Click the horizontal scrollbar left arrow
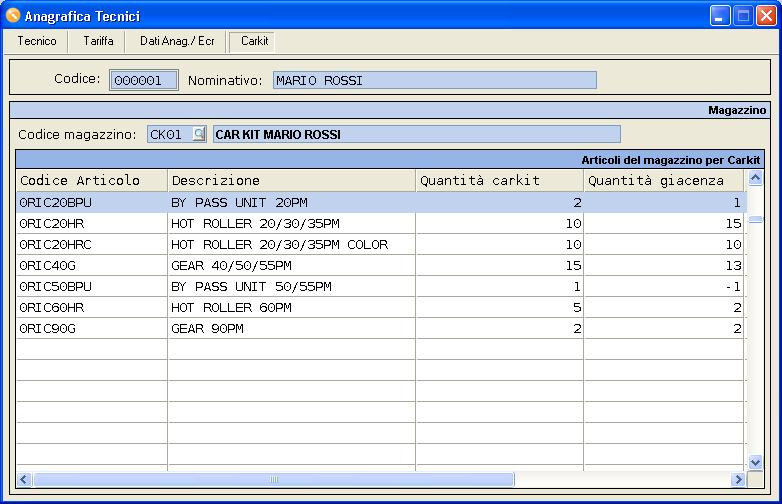This screenshot has width=782, height=504. pyautogui.click(x=23, y=480)
